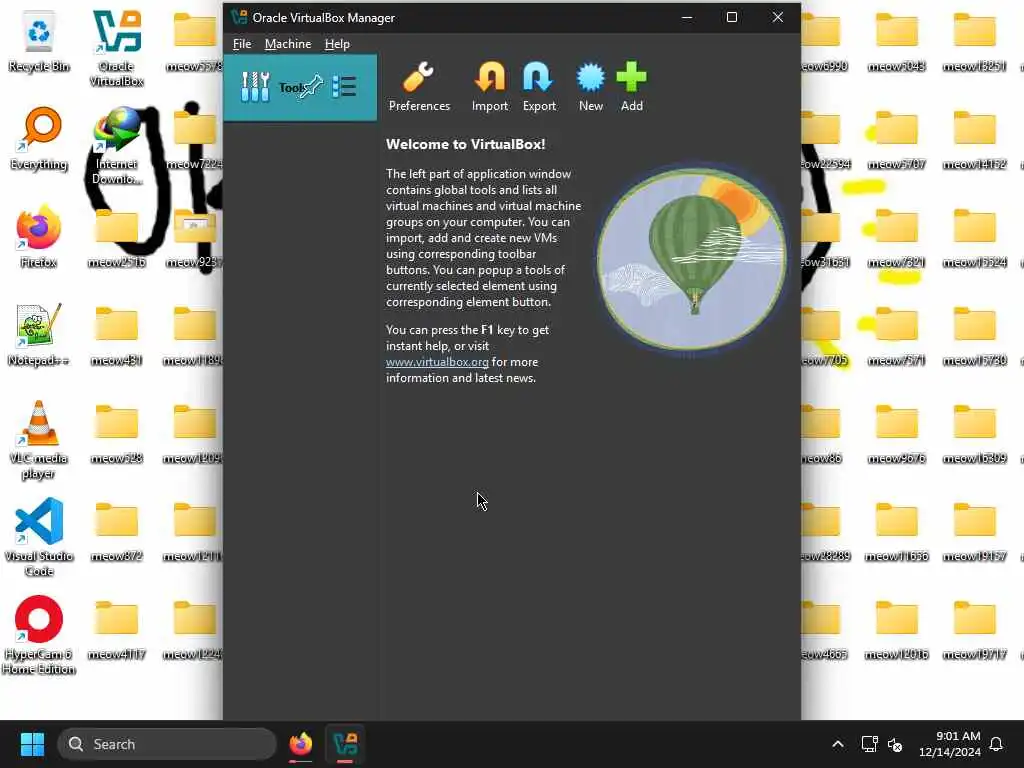Select the Tools item in left pane
Image resolution: width=1024 pixels, height=768 pixels.
300,87
